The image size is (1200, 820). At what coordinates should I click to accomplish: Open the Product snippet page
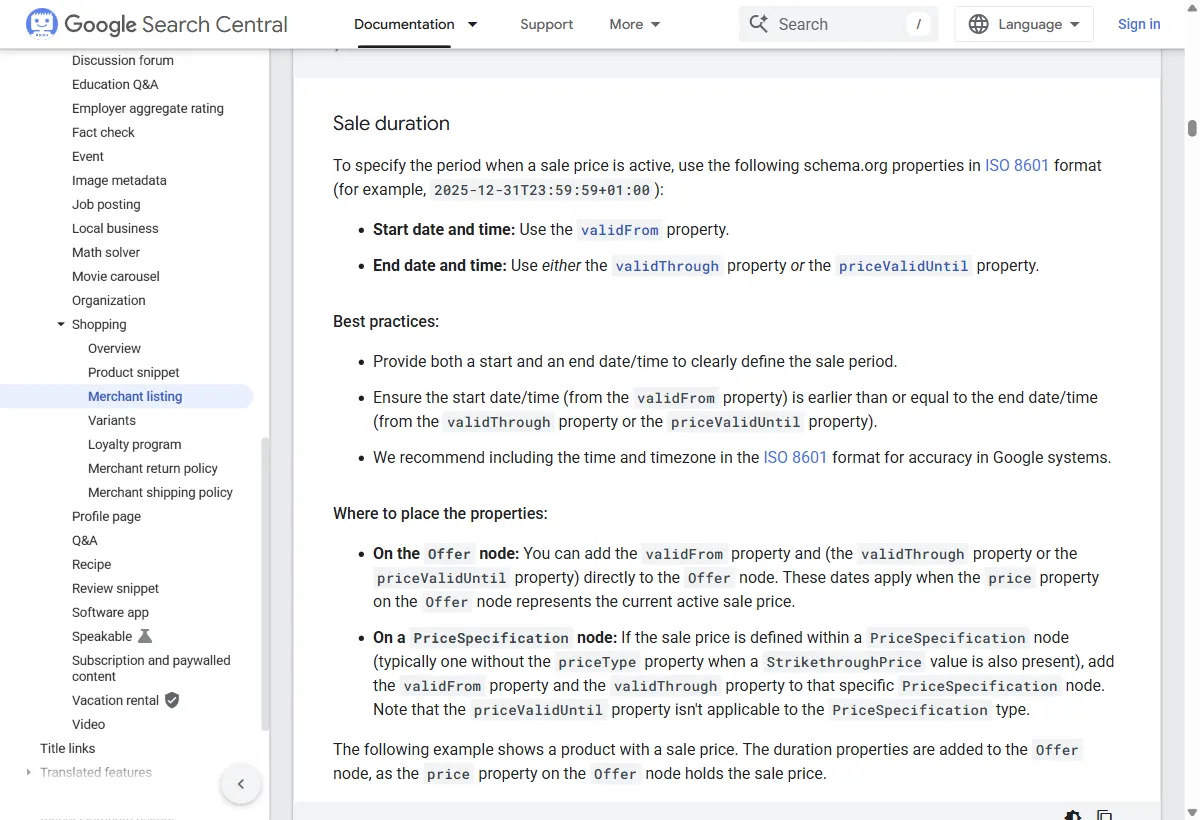134,372
